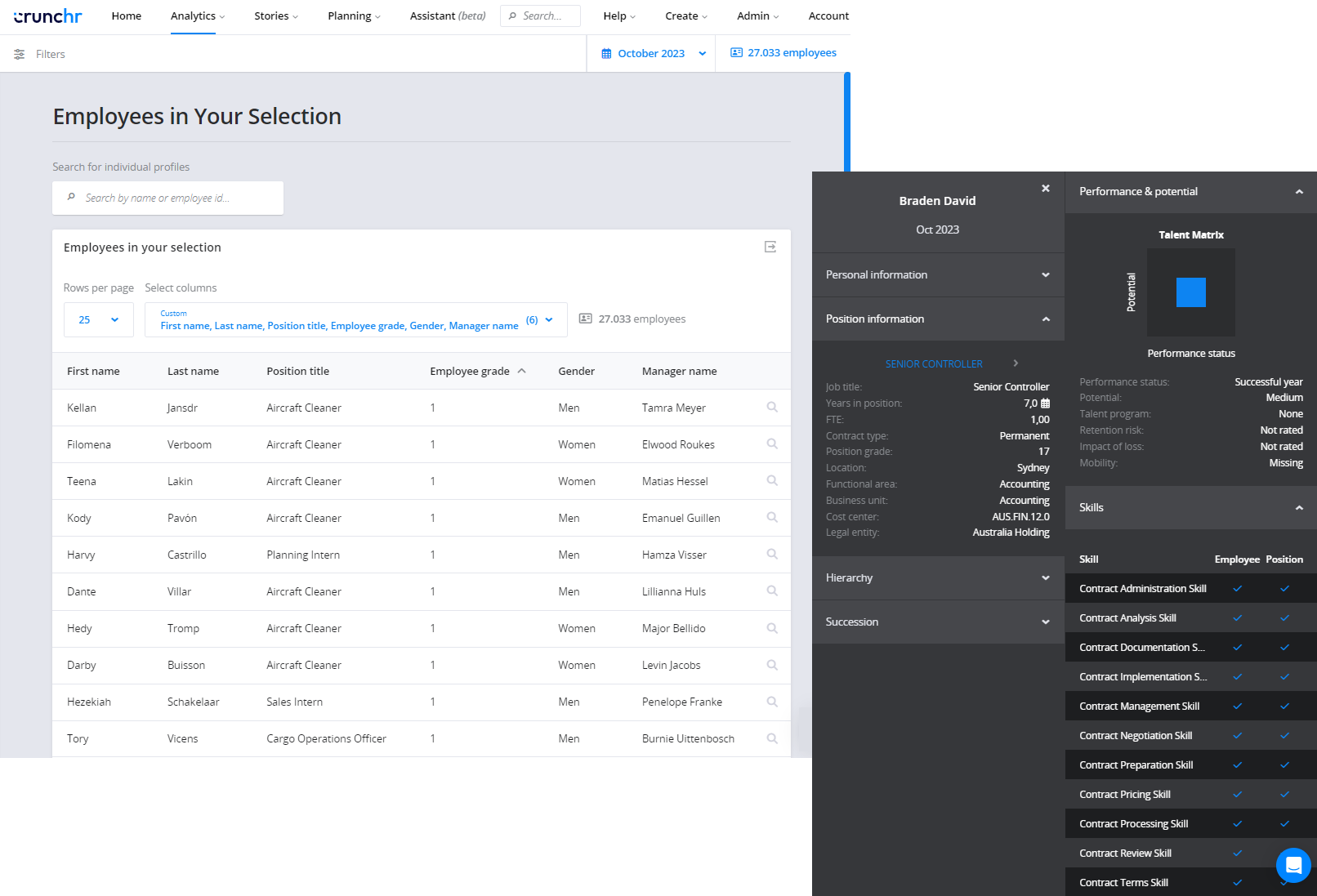View profile of Kellan Jansdr

[x=772, y=408]
